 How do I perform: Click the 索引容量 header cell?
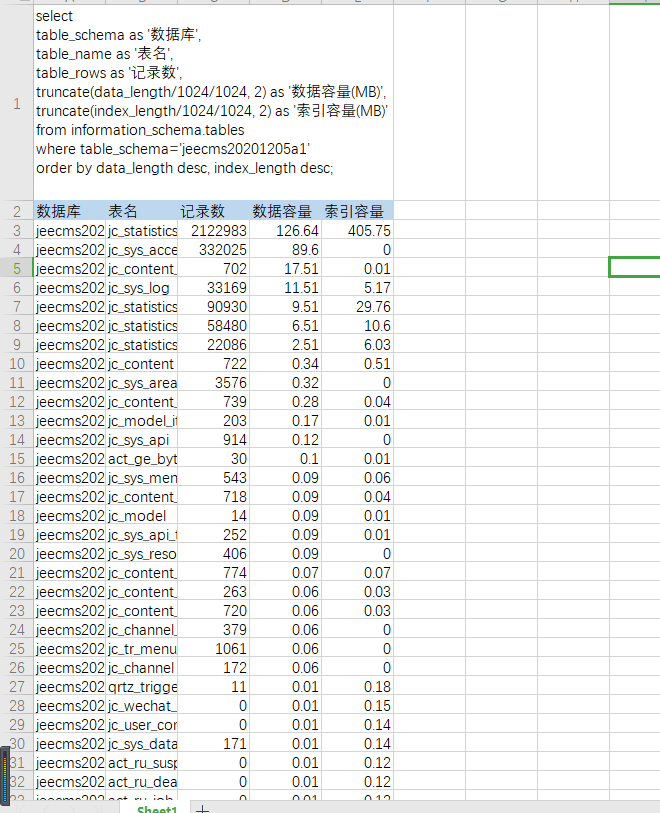pyautogui.click(x=358, y=211)
